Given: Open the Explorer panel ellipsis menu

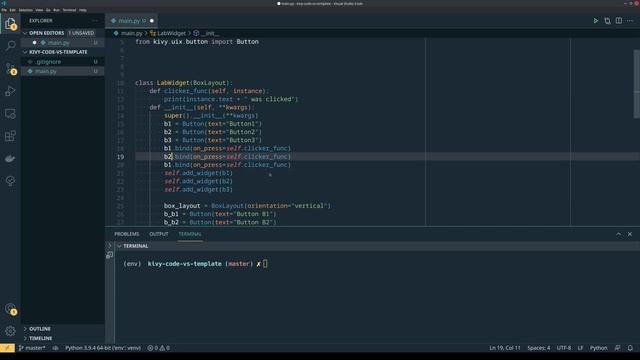Looking at the screenshot, I should pos(95,21).
